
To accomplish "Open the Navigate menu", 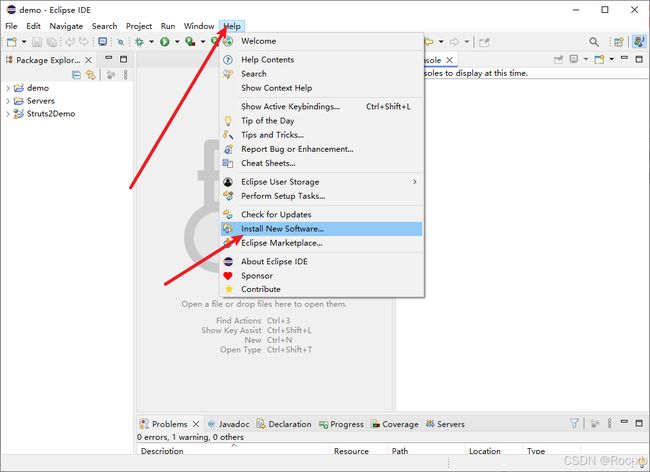I will (66, 26).
